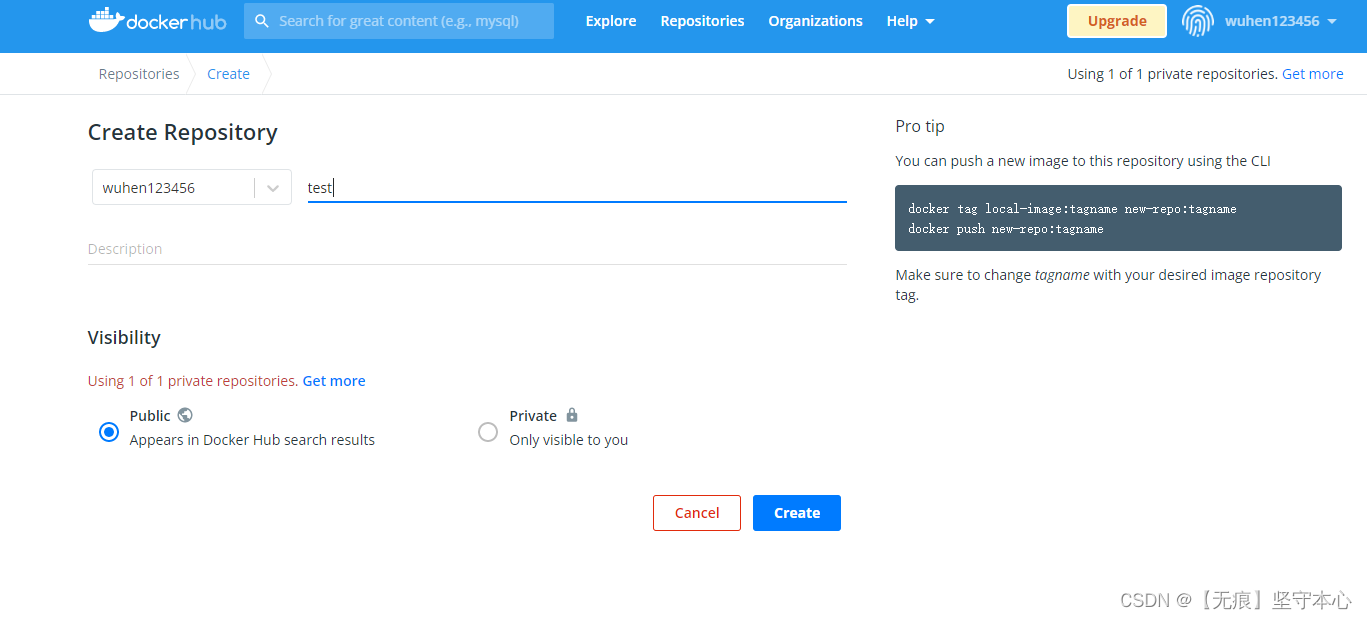Focus the Docker Hub search field

[x=399, y=21]
